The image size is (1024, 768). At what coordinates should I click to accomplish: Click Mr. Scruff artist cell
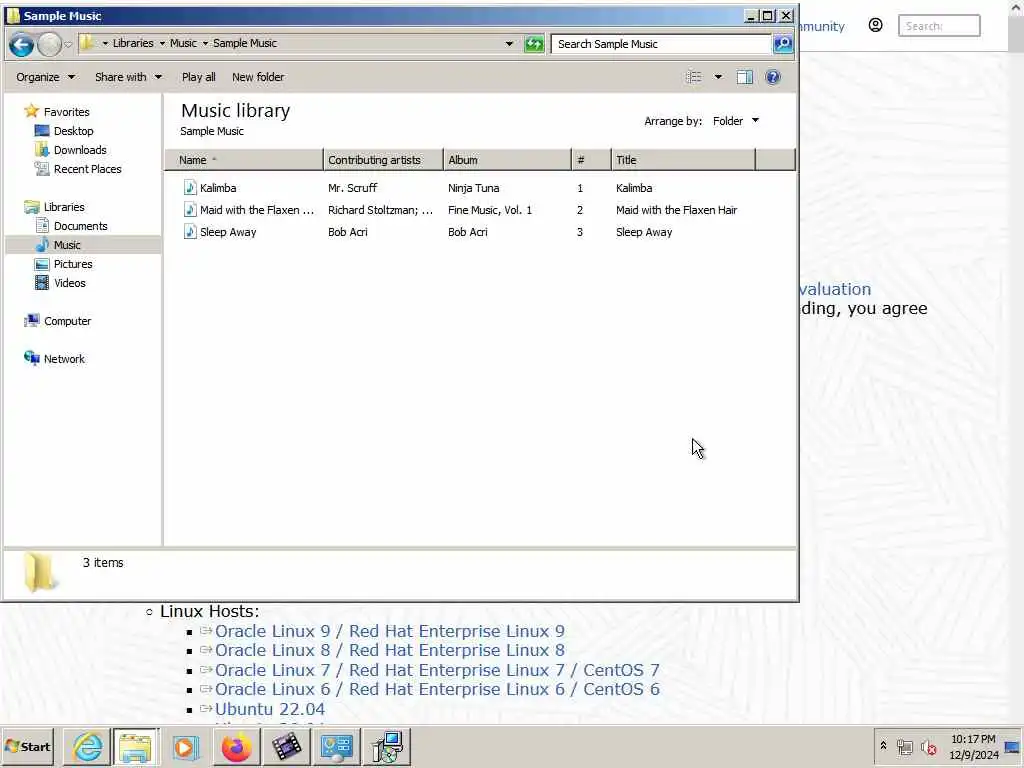coord(353,188)
